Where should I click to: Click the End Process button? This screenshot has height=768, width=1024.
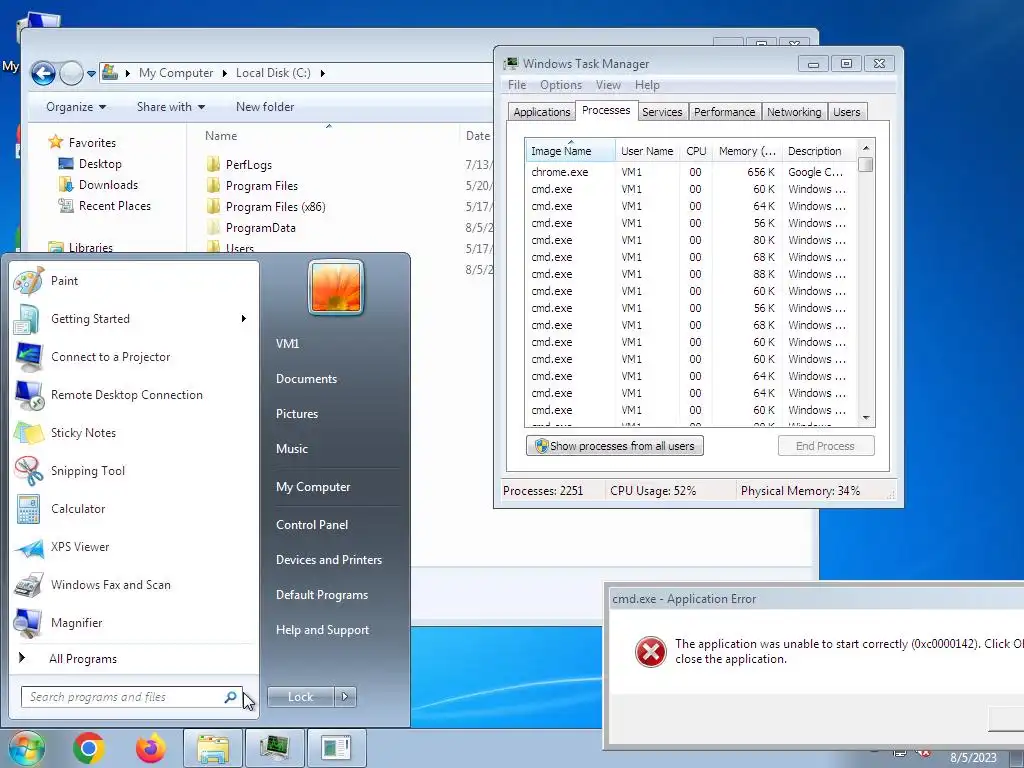[x=825, y=446]
